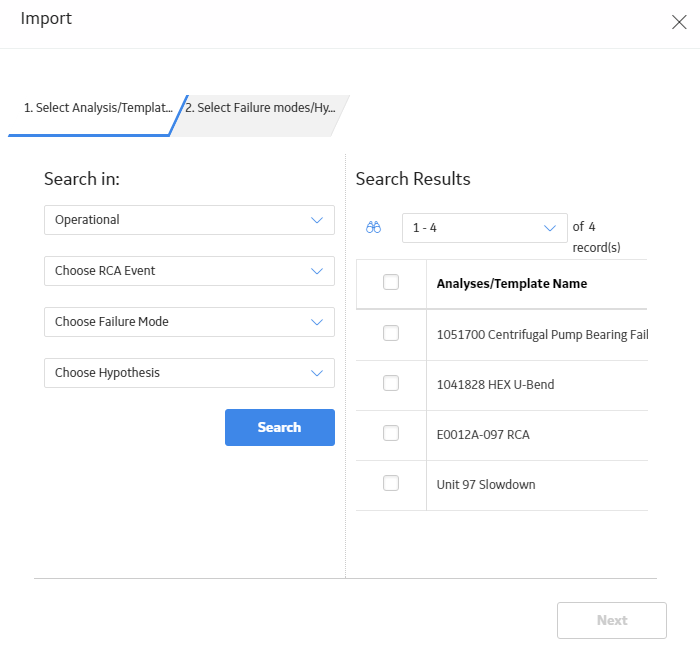Tick the 1041828 HEX U-Bend checkbox

click(391, 383)
